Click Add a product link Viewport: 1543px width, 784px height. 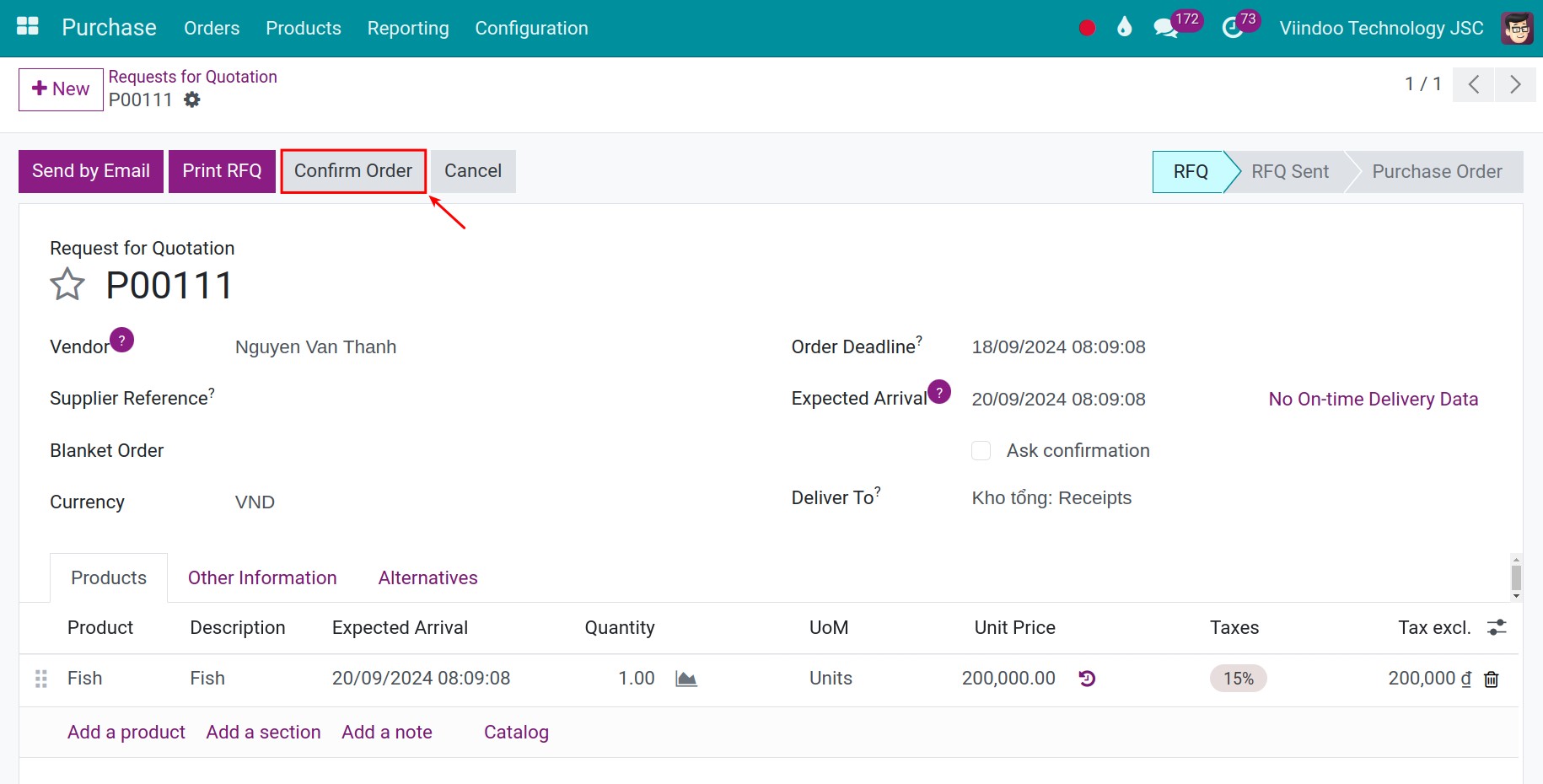pyautogui.click(x=126, y=732)
